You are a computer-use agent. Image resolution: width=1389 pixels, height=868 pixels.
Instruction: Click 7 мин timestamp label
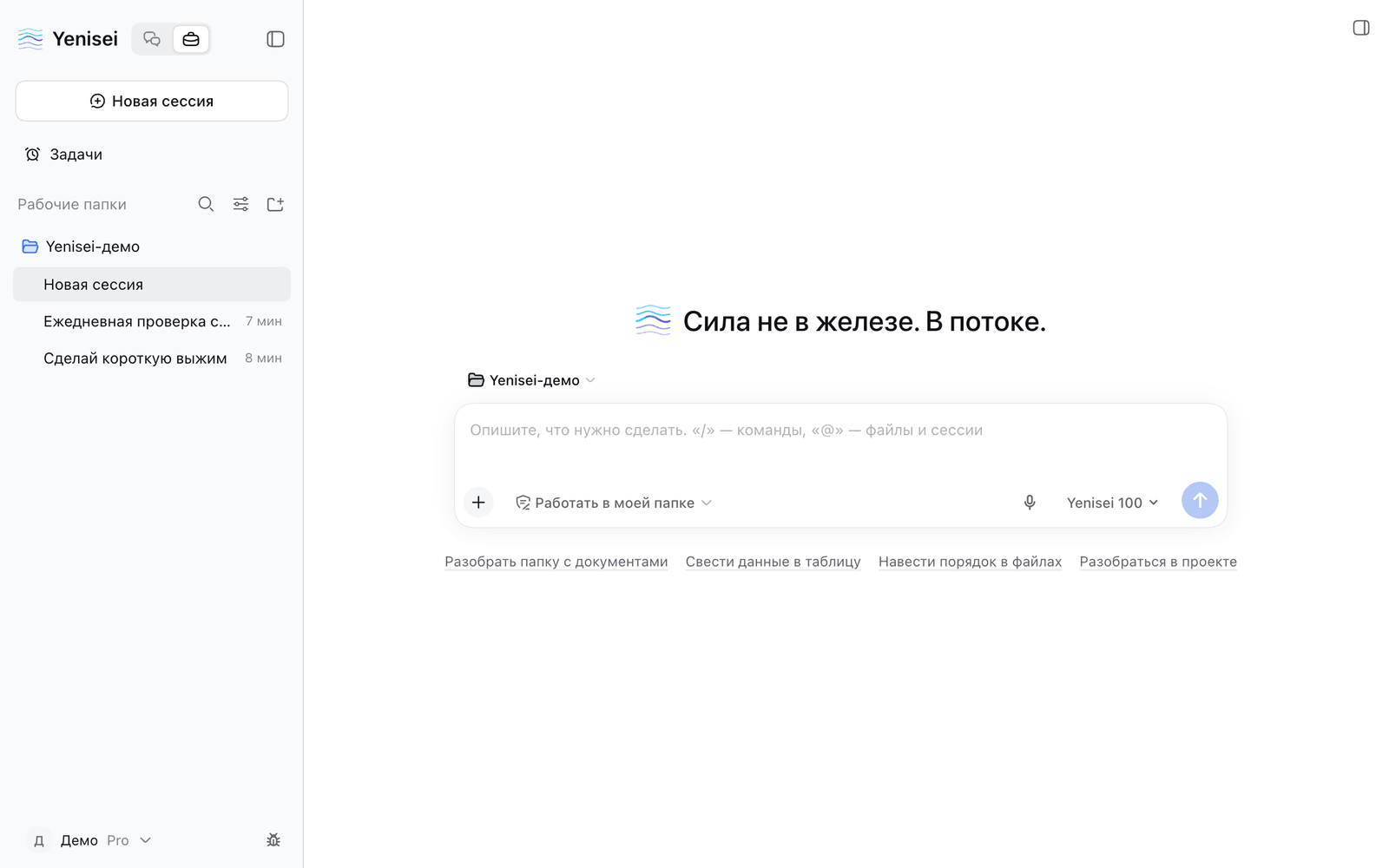click(264, 321)
